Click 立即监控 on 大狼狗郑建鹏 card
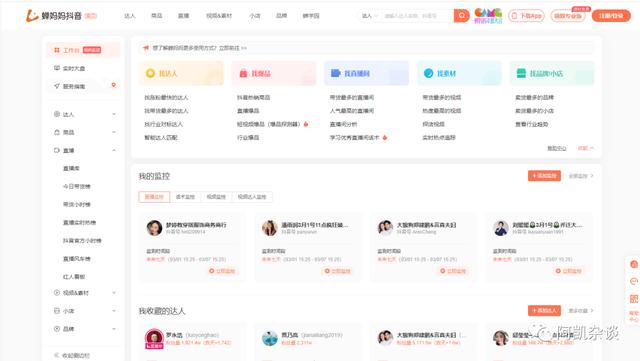This screenshot has height=361, width=640. 453,271
